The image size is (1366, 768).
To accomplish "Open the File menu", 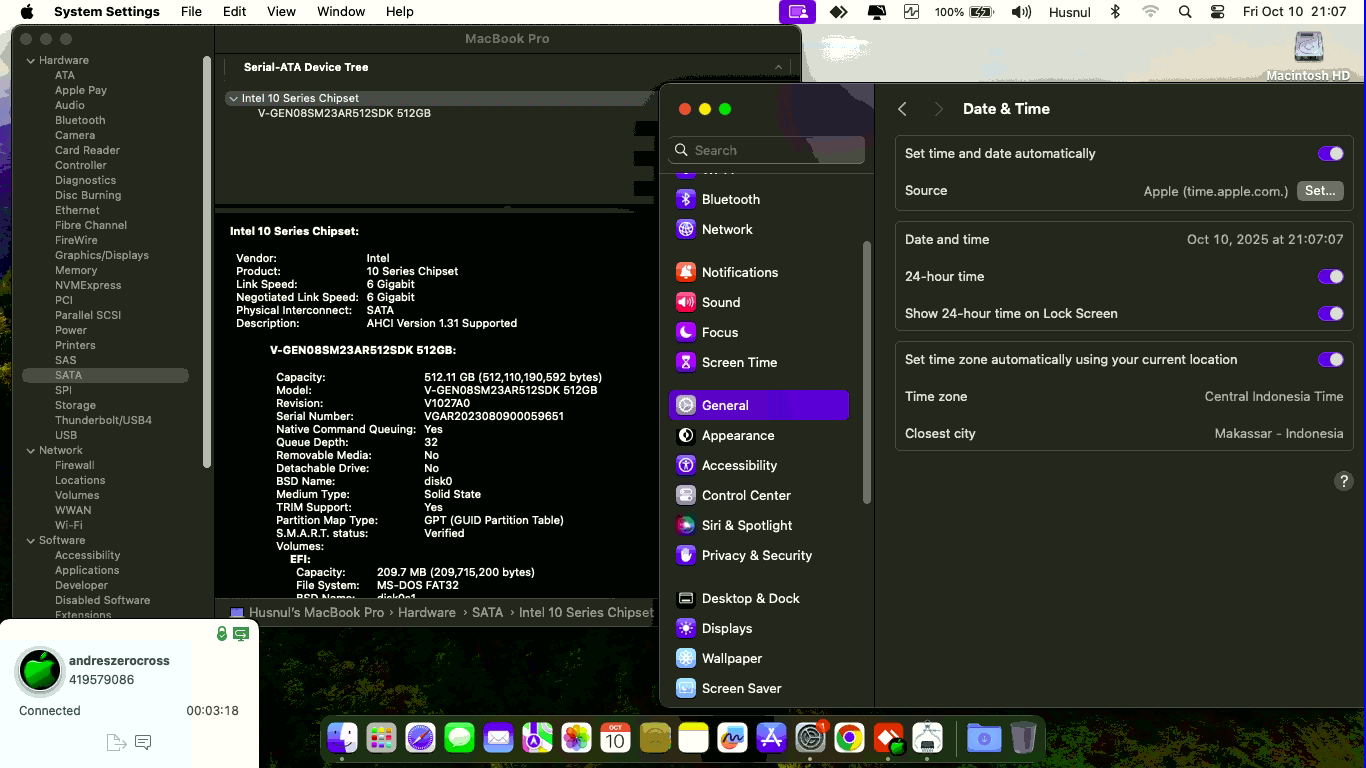I will click(191, 12).
